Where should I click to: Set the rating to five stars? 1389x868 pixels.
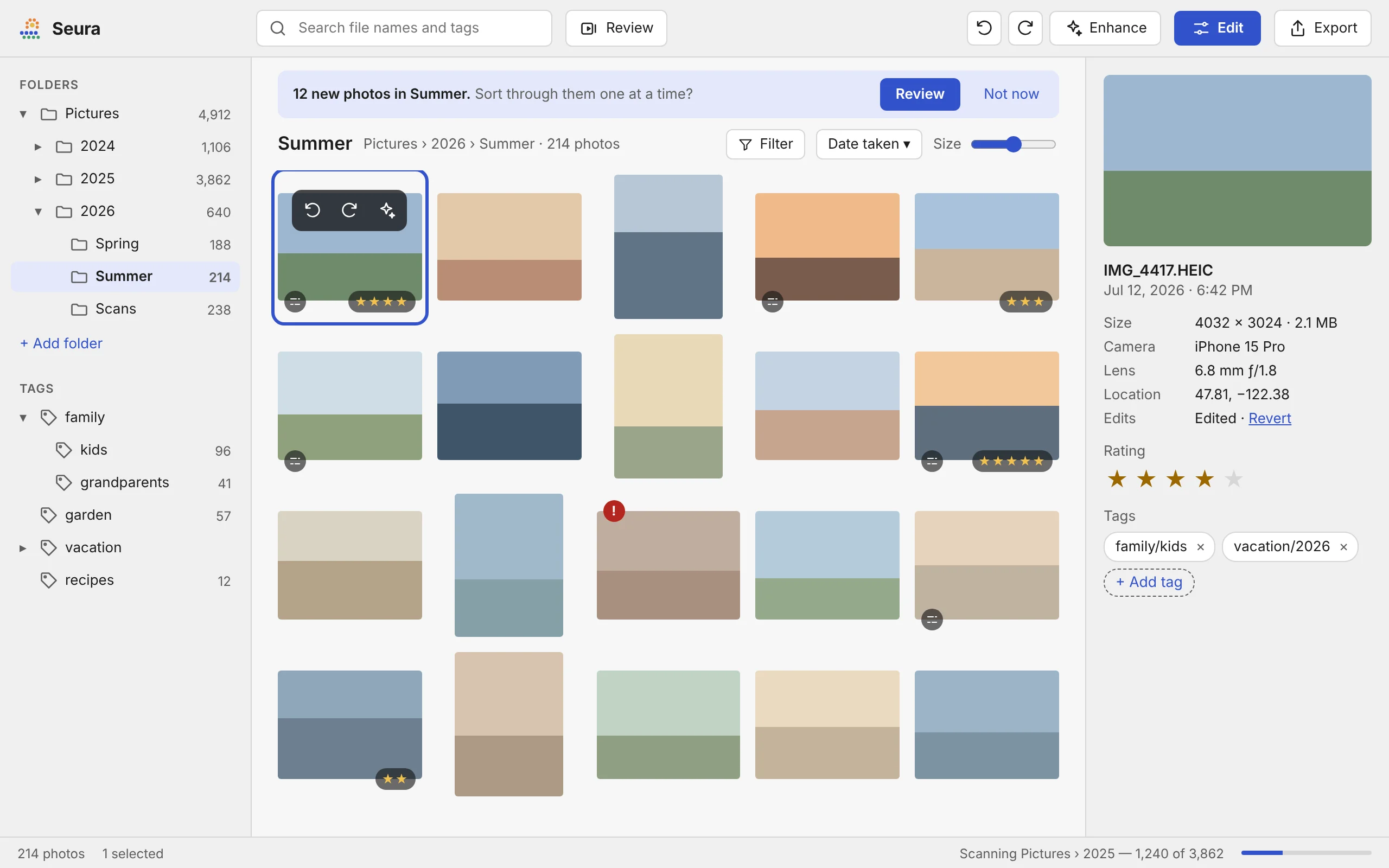1233,479
